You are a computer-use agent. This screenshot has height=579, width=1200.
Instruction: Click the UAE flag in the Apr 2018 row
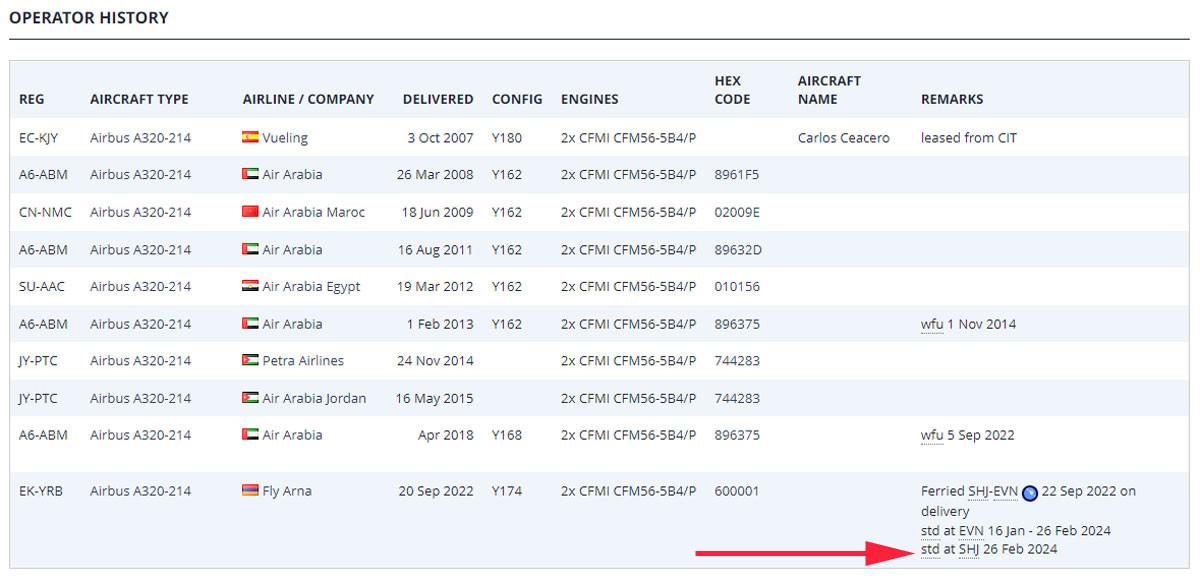(x=250, y=435)
